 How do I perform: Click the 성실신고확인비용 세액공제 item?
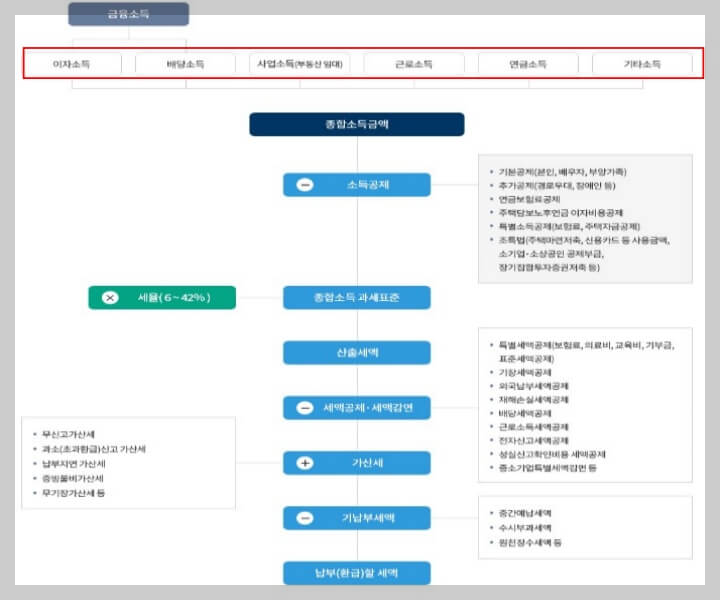(552, 454)
